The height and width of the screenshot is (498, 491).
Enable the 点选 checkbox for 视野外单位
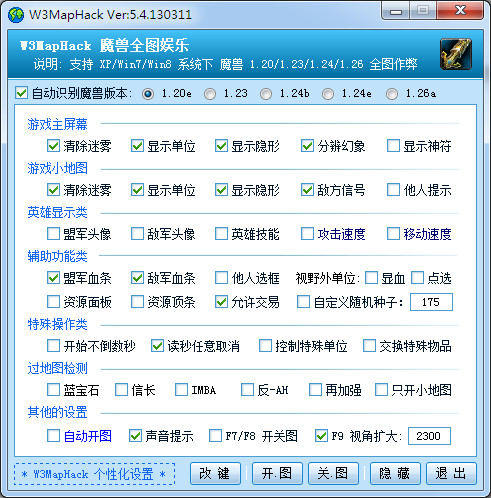pos(417,278)
